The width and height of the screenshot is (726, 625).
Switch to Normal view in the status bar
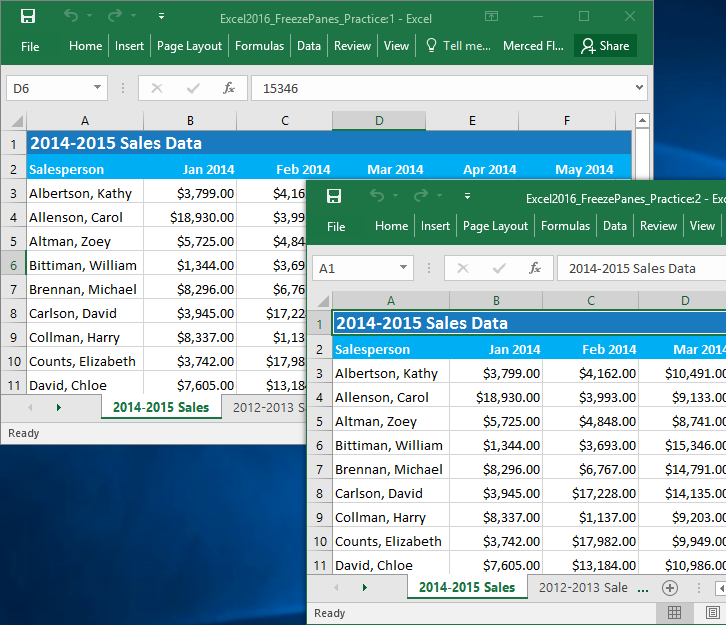pos(675,613)
